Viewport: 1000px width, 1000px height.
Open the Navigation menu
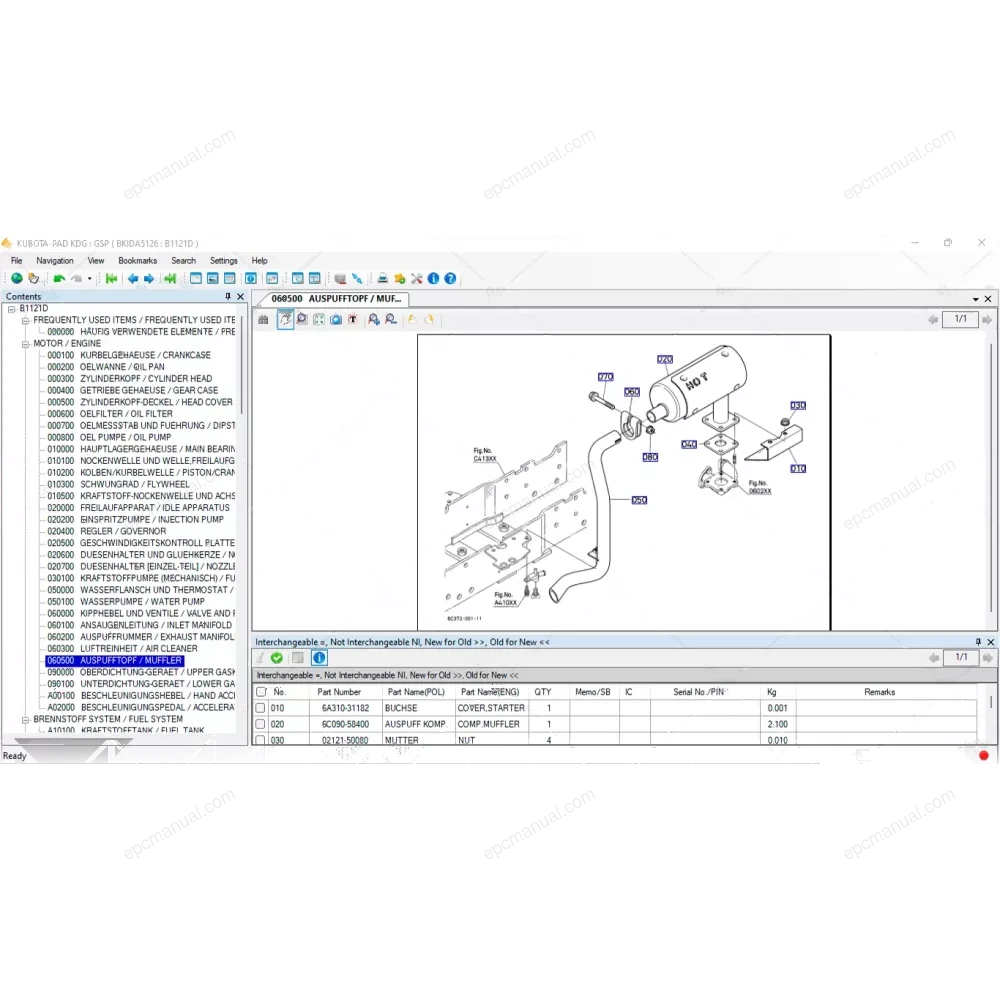[55, 261]
